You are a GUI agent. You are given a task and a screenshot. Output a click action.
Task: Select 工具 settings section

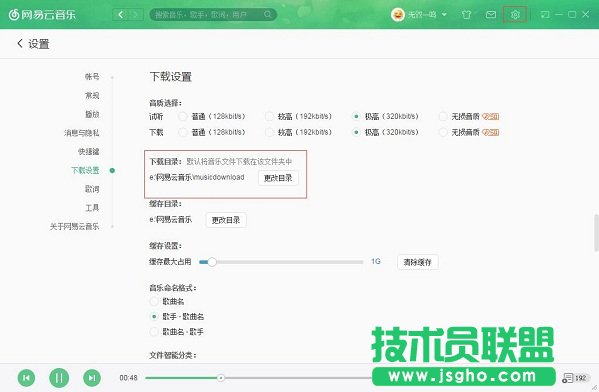click(92, 207)
